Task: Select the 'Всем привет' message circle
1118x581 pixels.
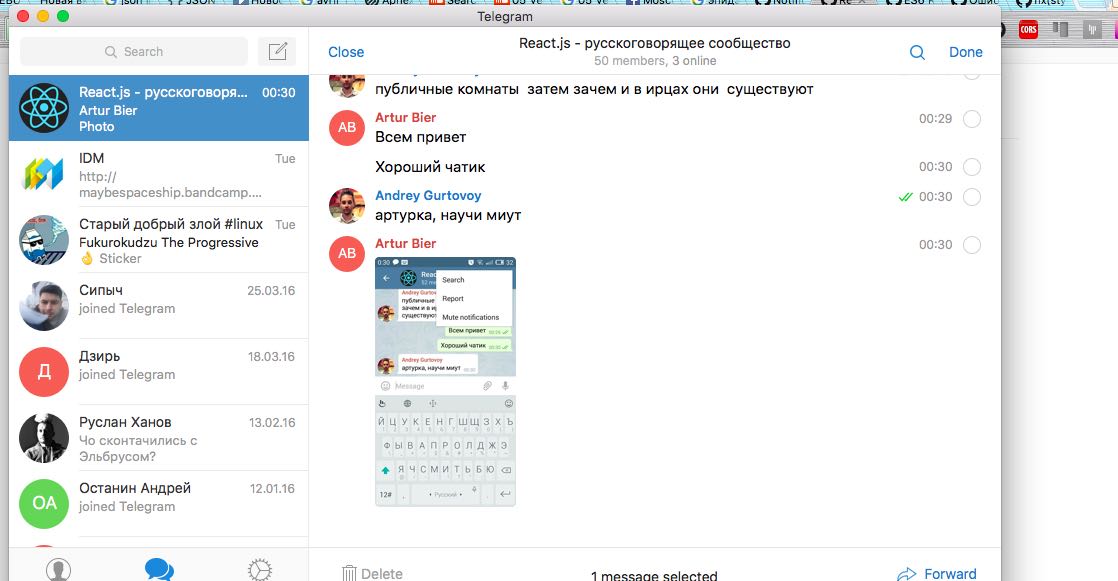Action: 972,119
